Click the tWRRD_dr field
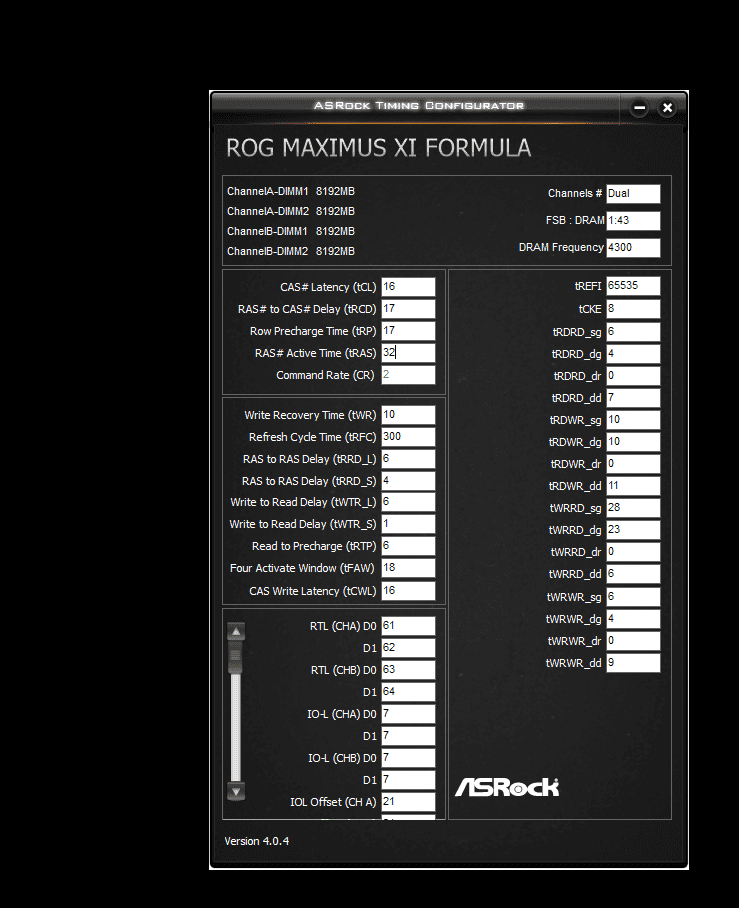The image size is (739, 908). pos(633,552)
